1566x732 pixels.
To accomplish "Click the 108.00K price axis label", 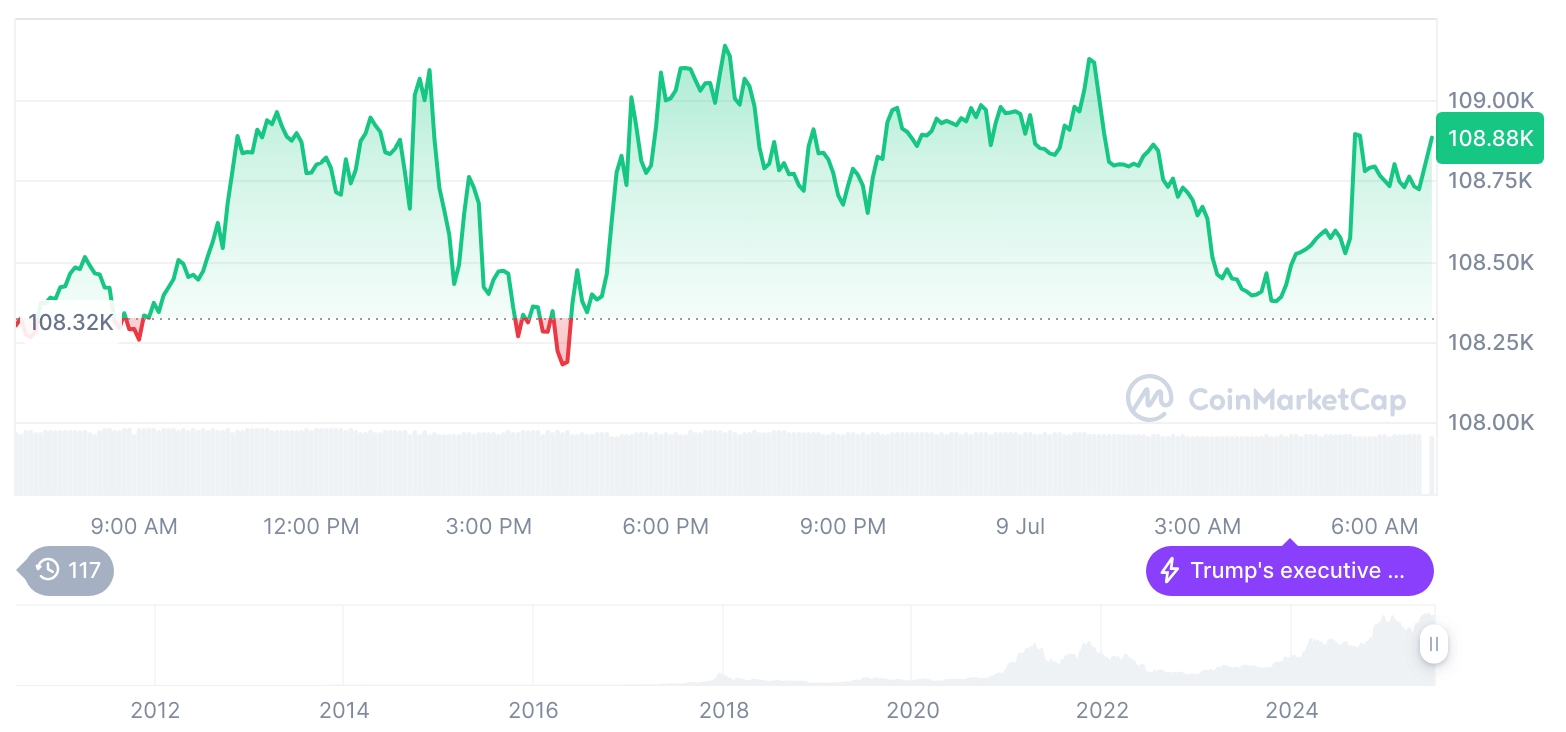I will pyautogui.click(x=1490, y=422).
